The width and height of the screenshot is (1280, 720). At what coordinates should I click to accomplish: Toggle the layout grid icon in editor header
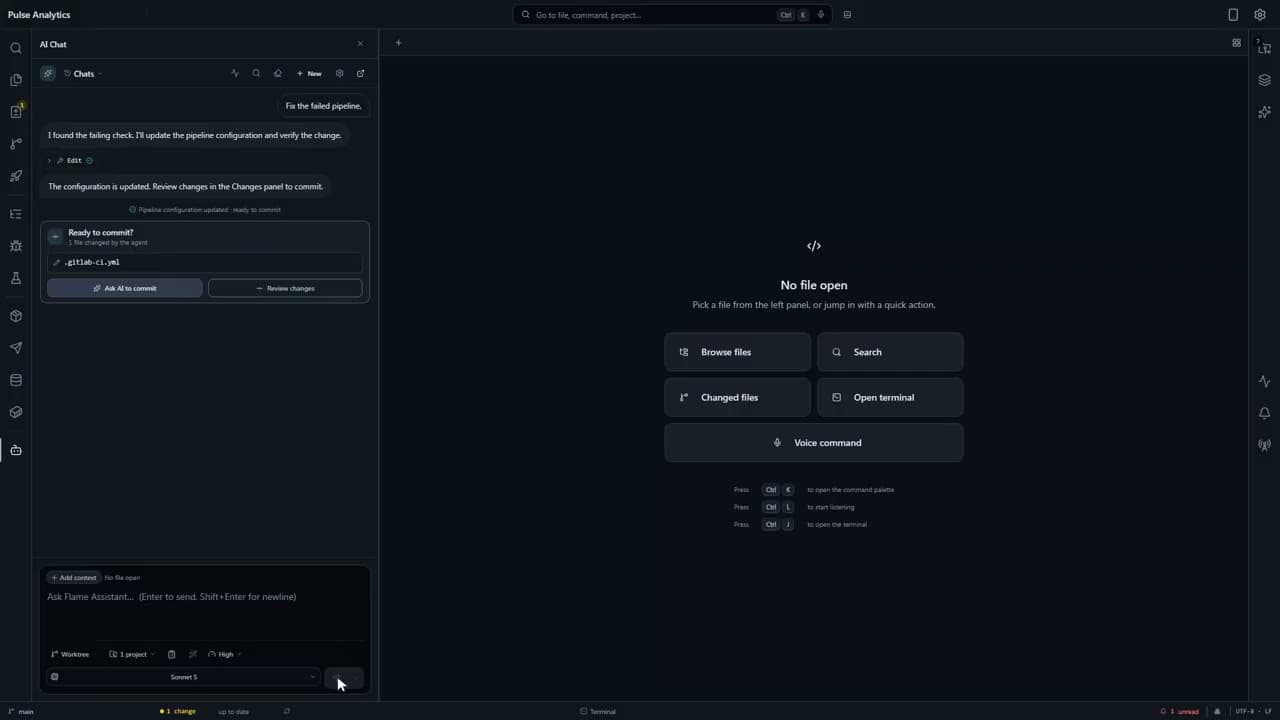(1236, 43)
